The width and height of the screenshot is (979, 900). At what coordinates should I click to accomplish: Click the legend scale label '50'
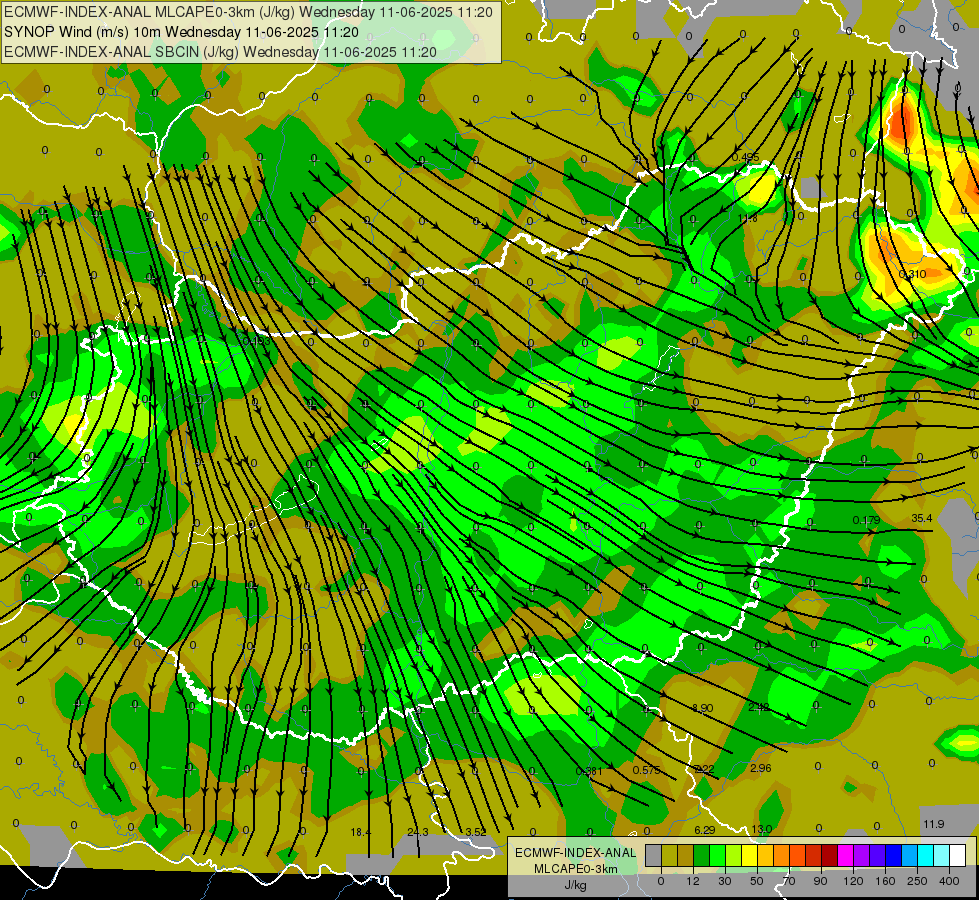[x=757, y=881]
